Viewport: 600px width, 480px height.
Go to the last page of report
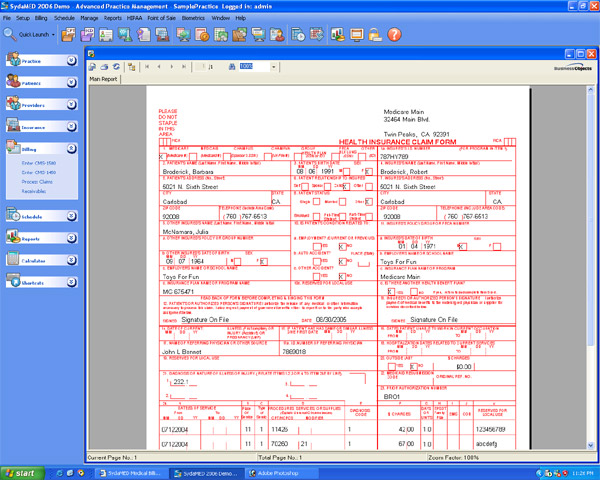[x=186, y=66]
